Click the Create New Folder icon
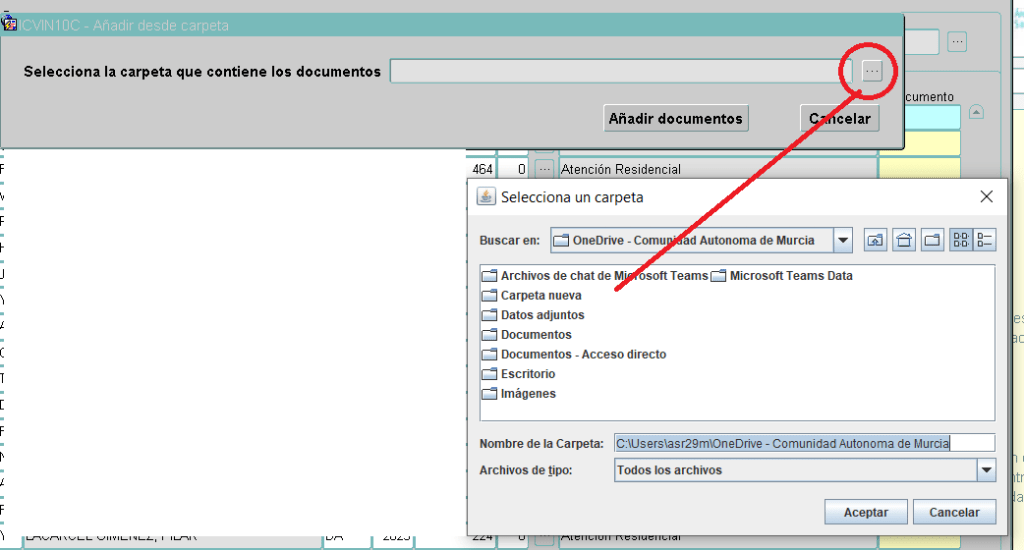The height and width of the screenshot is (550, 1024). tap(932, 240)
